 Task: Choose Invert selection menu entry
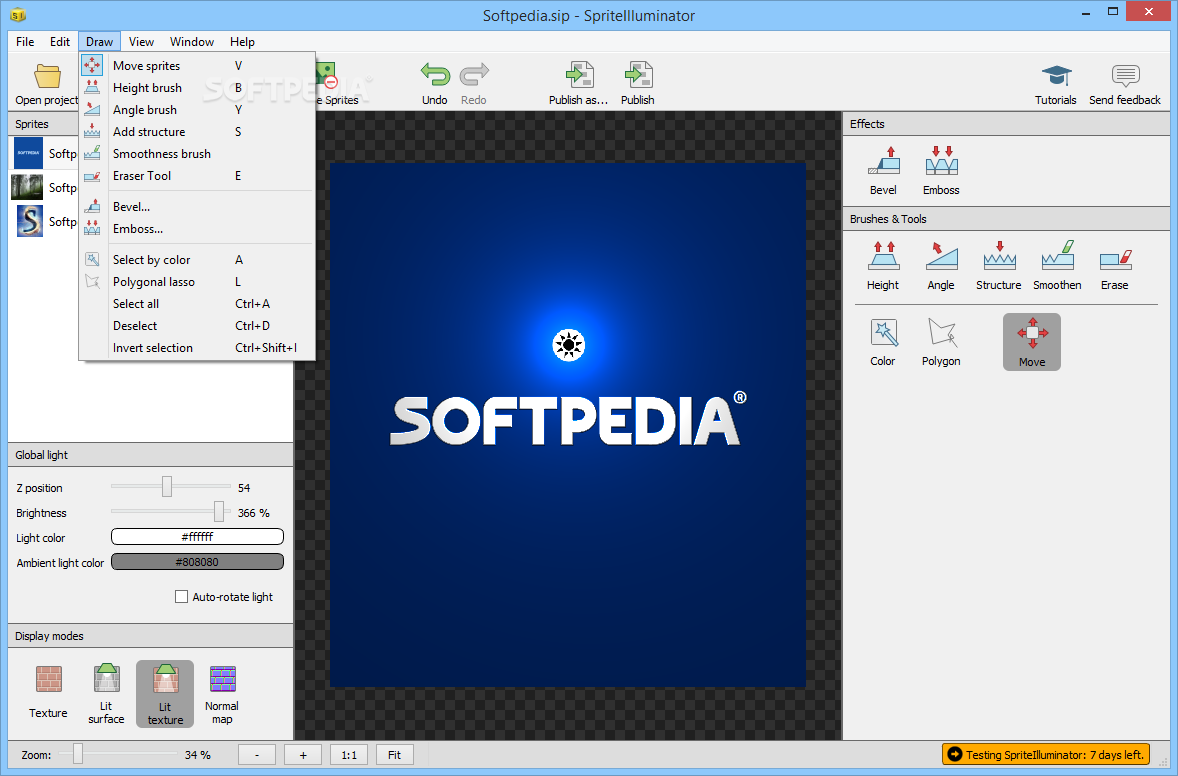[197, 348]
